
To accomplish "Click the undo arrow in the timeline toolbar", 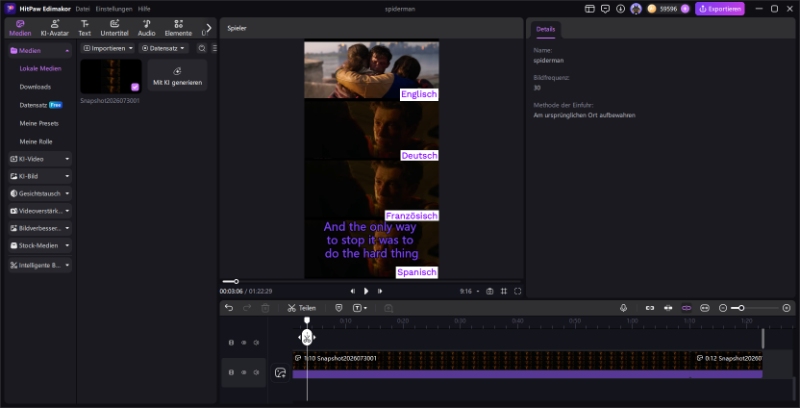I will click(x=229, y=308).
